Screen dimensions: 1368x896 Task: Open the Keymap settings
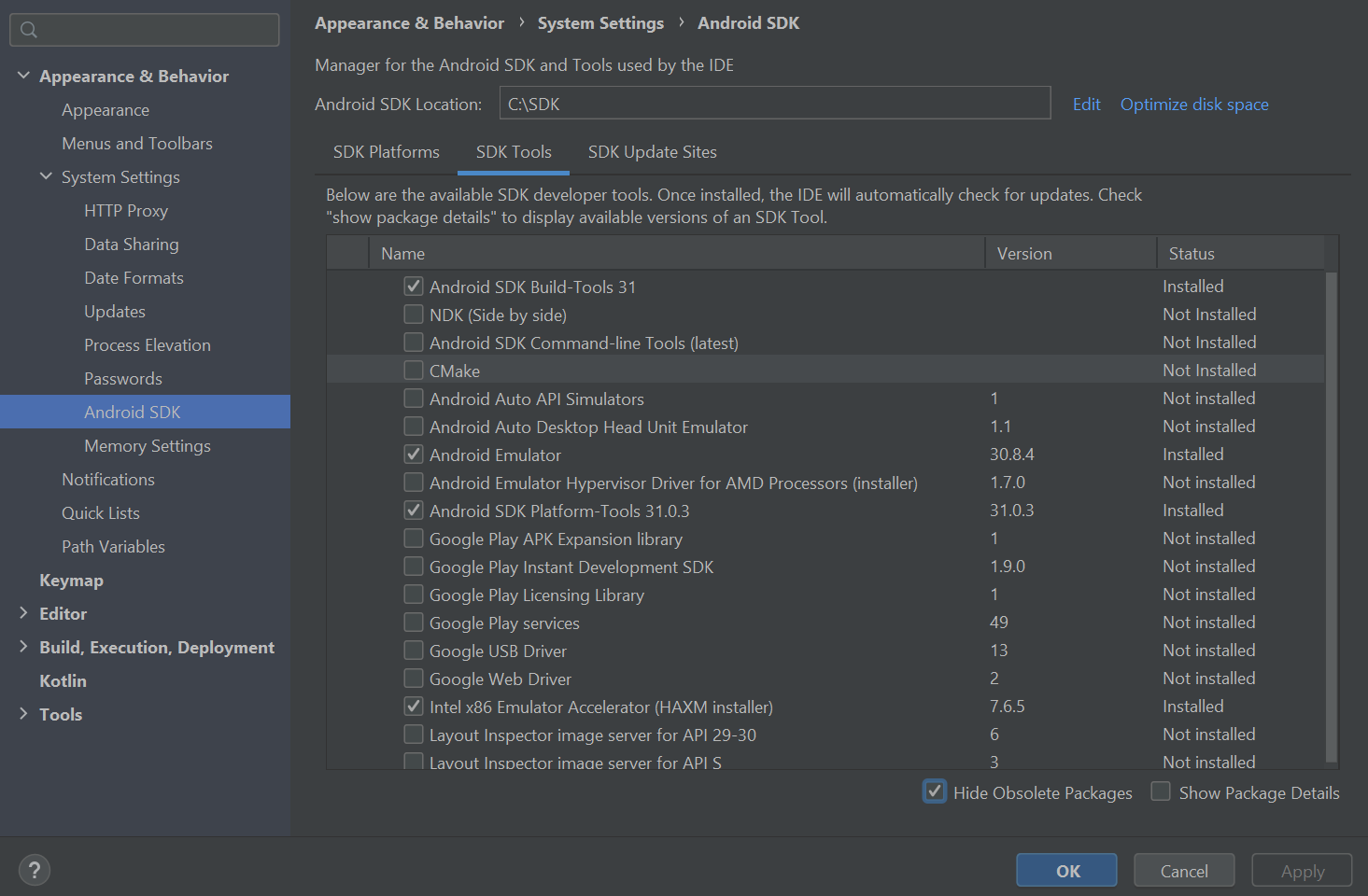click(71, 581)
